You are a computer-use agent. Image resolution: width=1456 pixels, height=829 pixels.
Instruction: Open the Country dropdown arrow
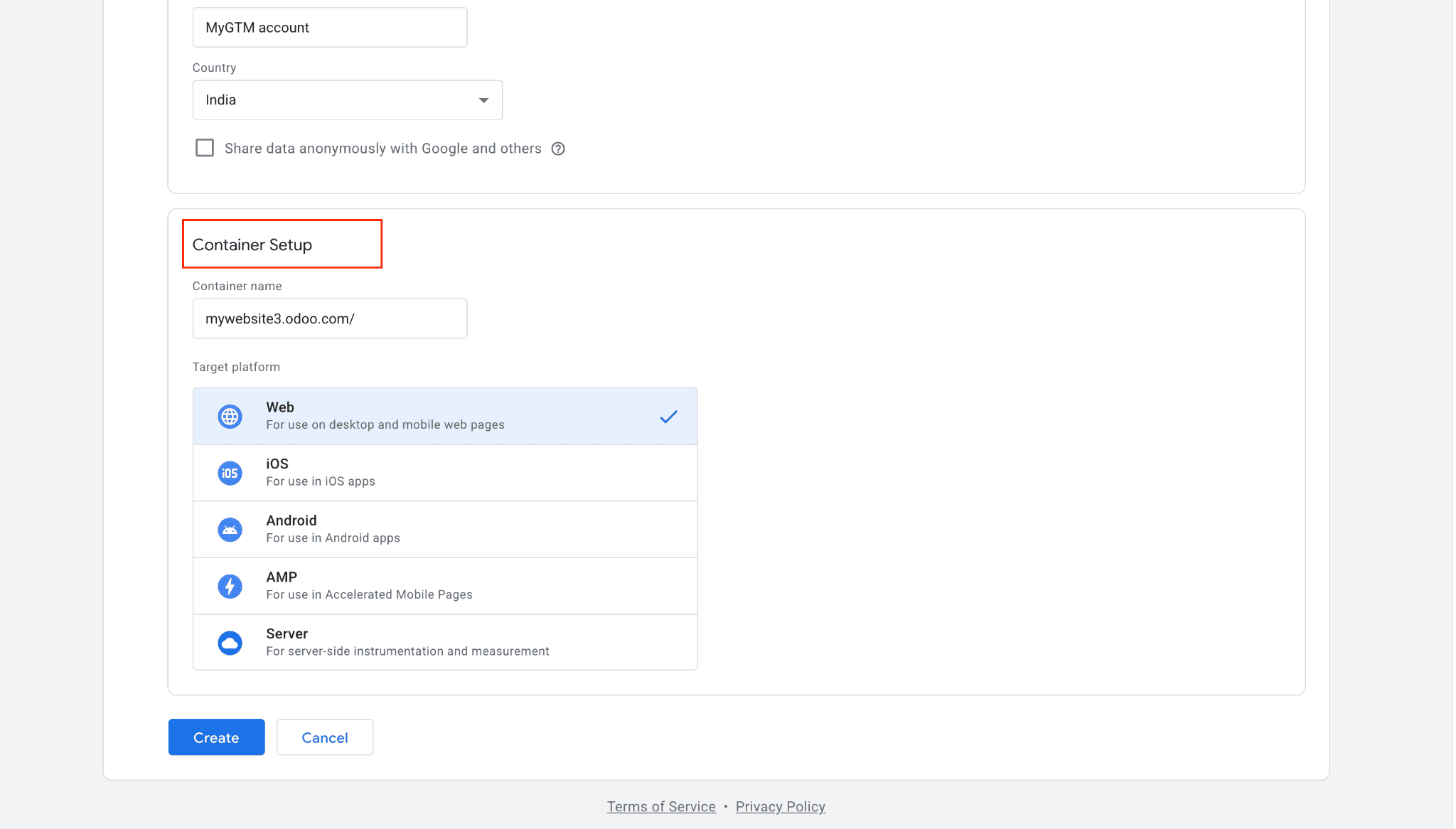pyautogui.click(x=483, y=100)
